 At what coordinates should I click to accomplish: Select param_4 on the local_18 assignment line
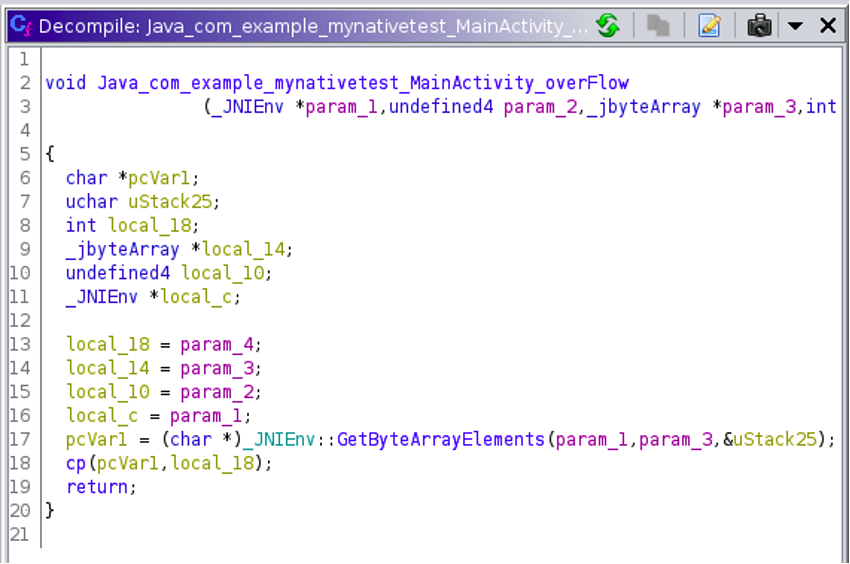point(217,344)
